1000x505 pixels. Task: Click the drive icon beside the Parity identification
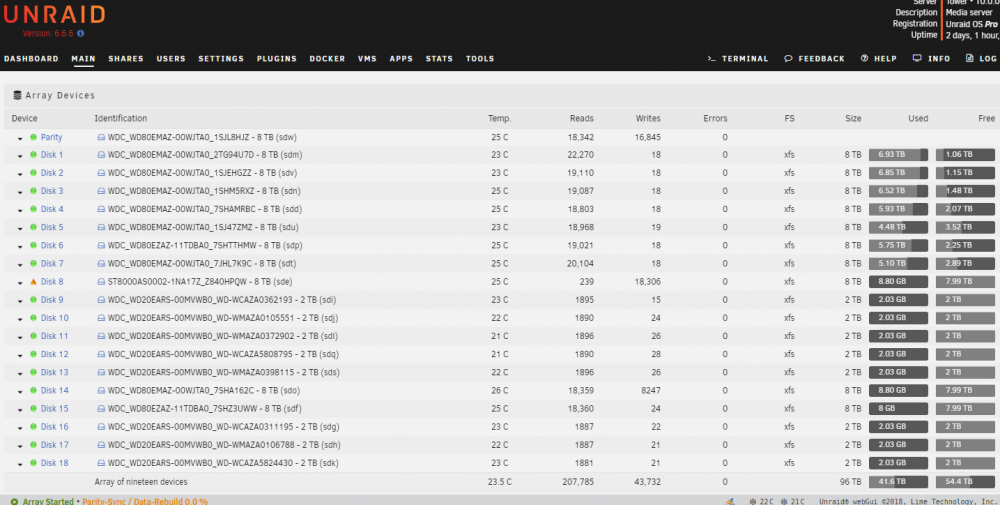(101, 137)
